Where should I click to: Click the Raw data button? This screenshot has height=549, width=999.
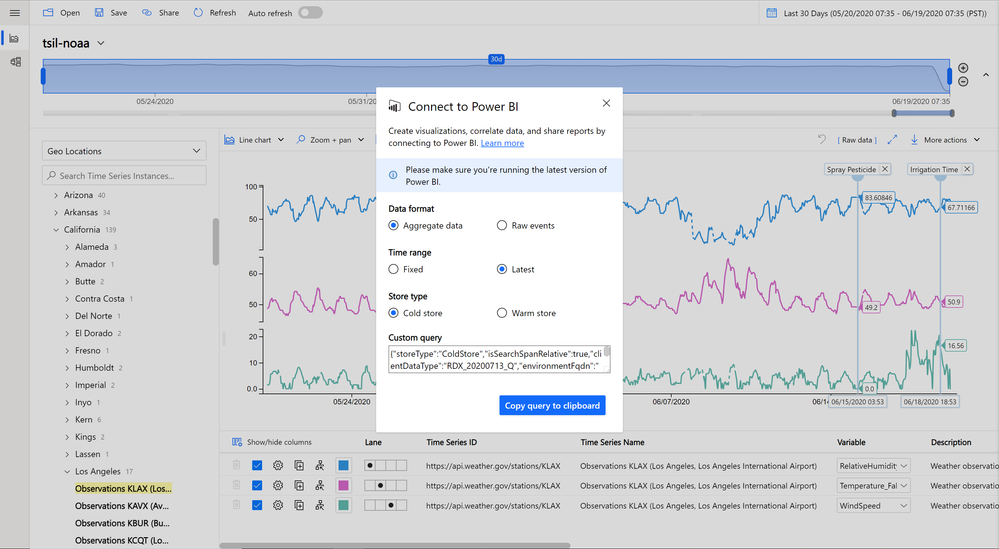click(x=857, y=140)
